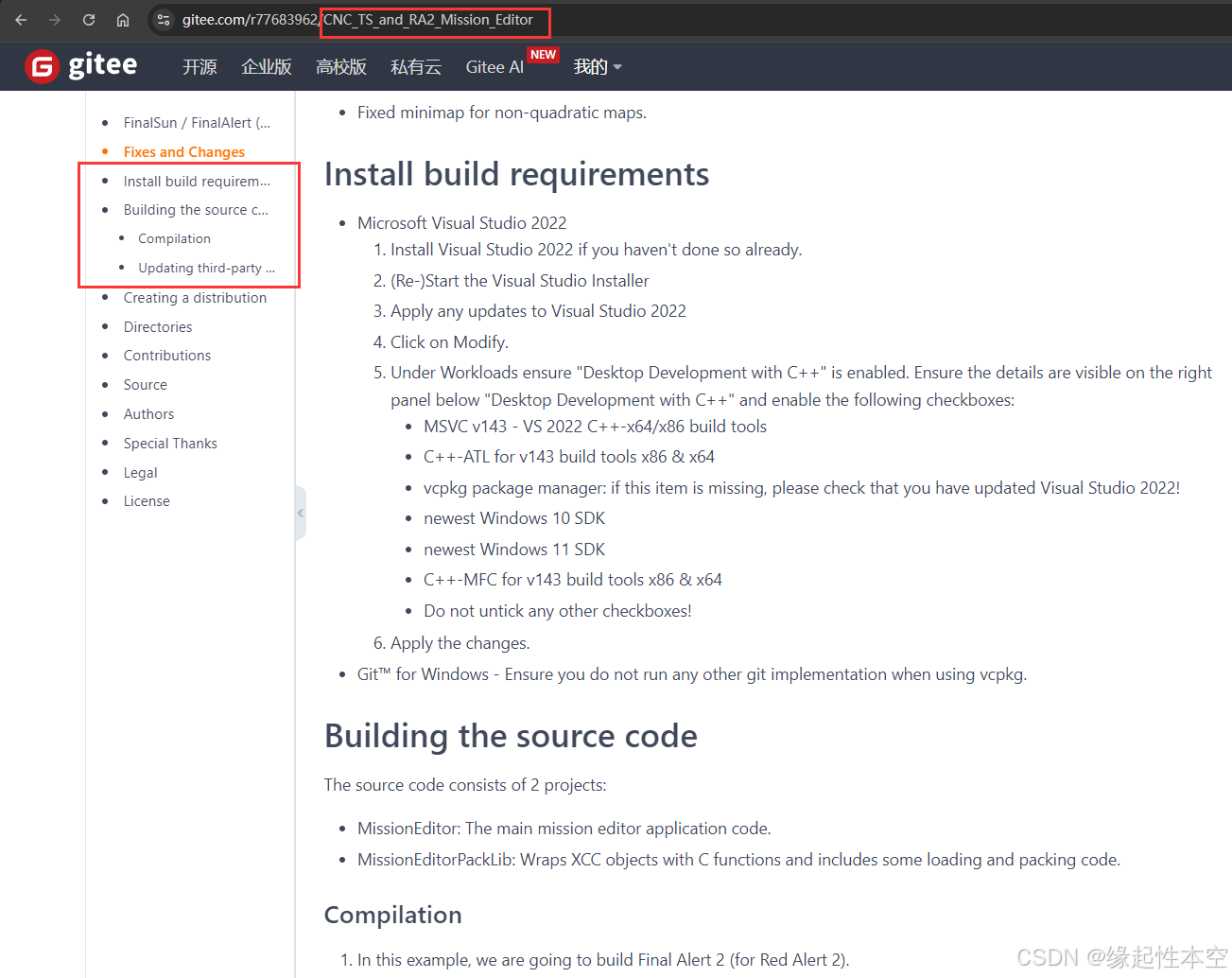
Task: Collapse the sidebar with the handle arrow
Action: (x=301, y=513)
